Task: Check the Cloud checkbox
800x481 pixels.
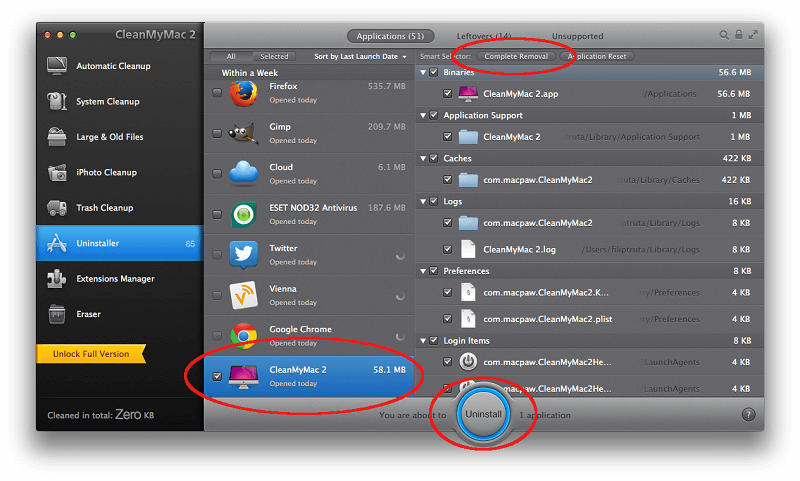Action: 217,174
